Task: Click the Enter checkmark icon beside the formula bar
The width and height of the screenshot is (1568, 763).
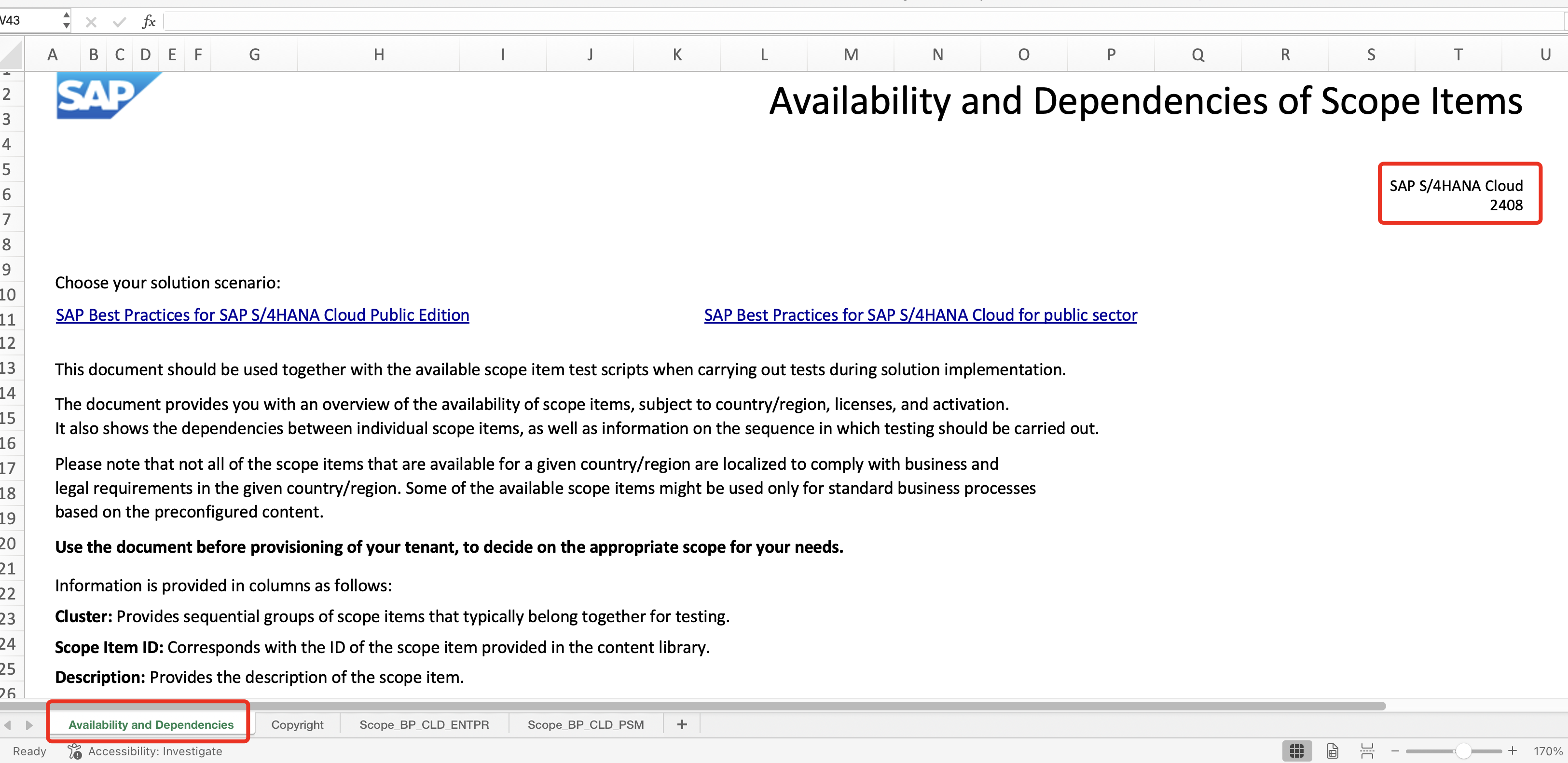Action: 119,21
